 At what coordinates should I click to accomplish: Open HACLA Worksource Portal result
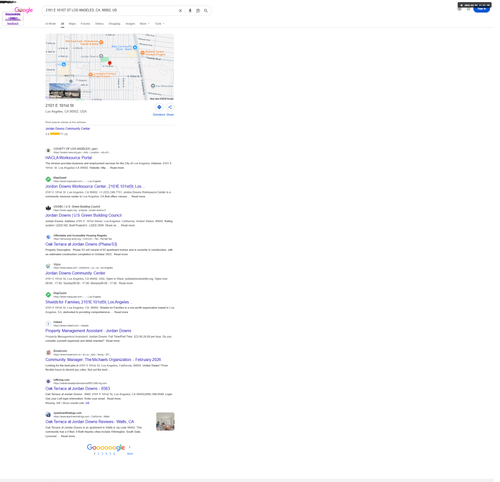tap(69, 158)
